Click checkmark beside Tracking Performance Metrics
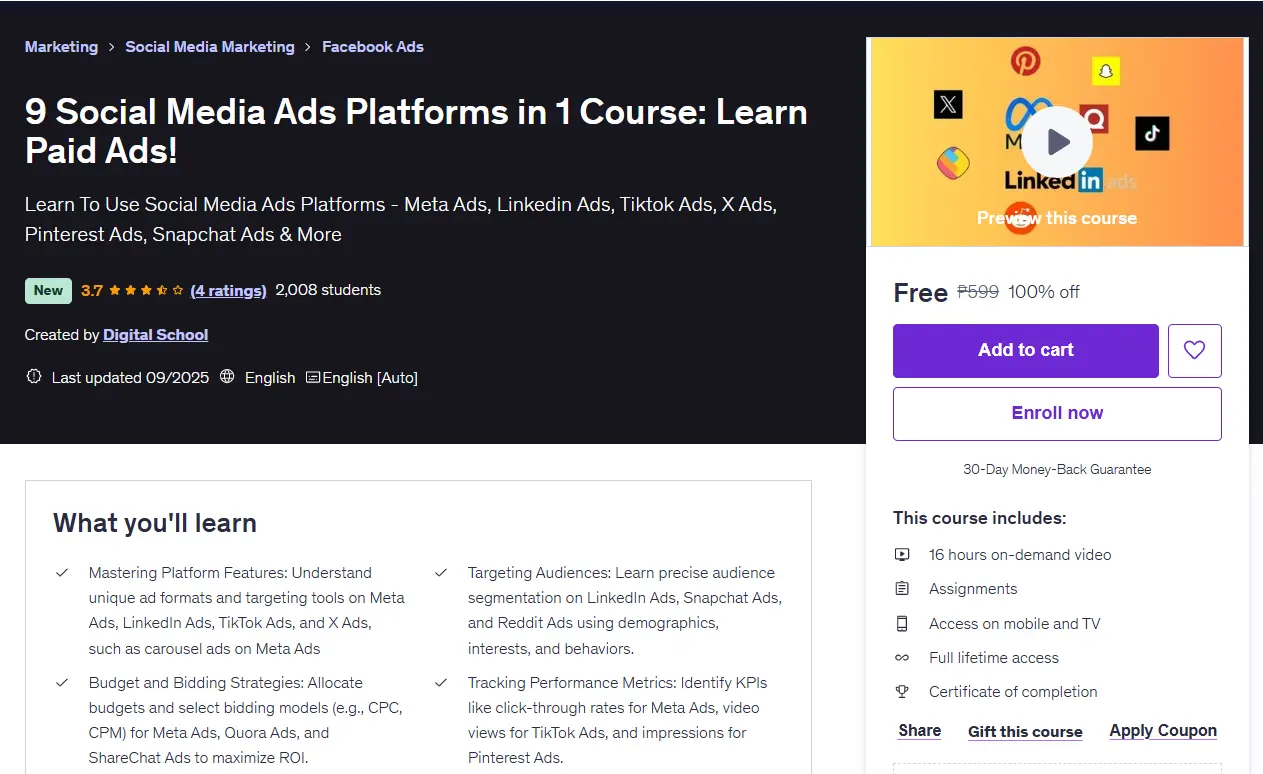The width and height of the screenshot is (1263, 774). 441,683
